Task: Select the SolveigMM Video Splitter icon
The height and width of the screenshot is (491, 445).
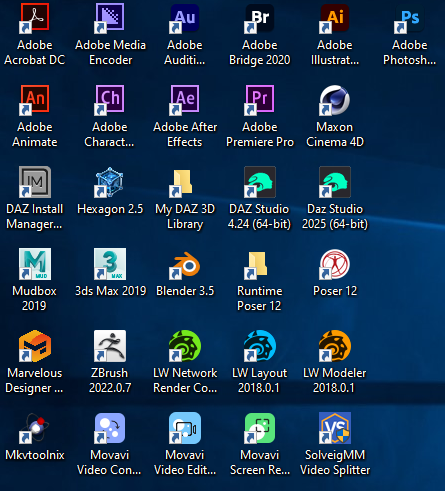Action: click(335, 428)
